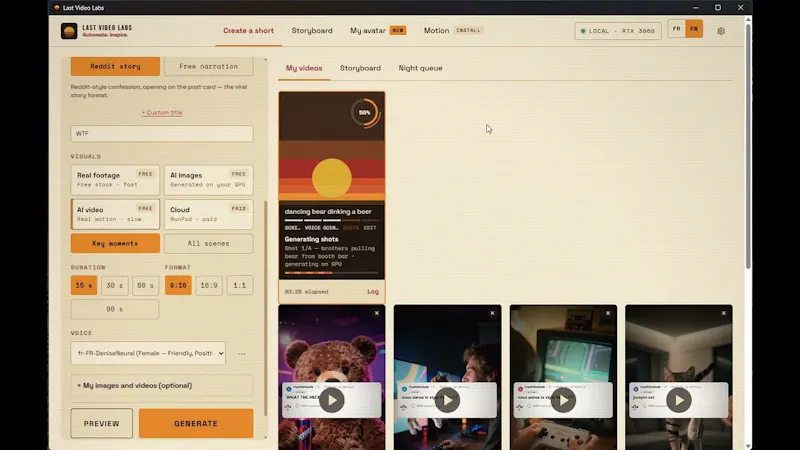Click the Last Video Labs sun logo

(x=69, y=31)
